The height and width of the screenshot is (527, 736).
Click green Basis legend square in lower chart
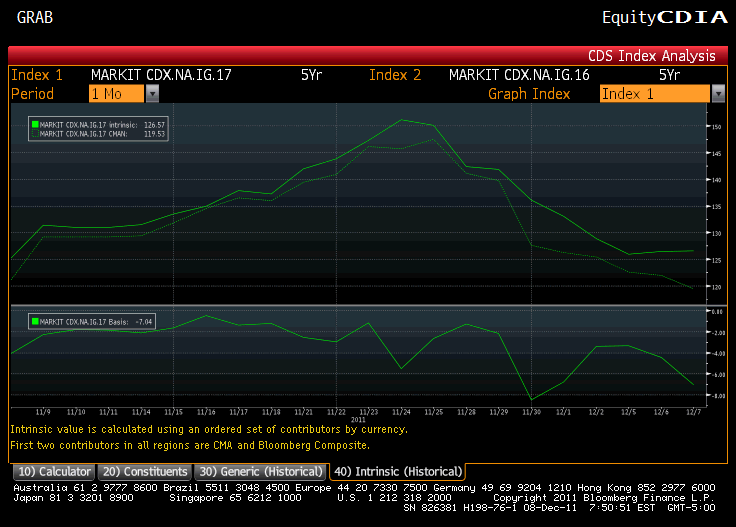click(35, 322)
